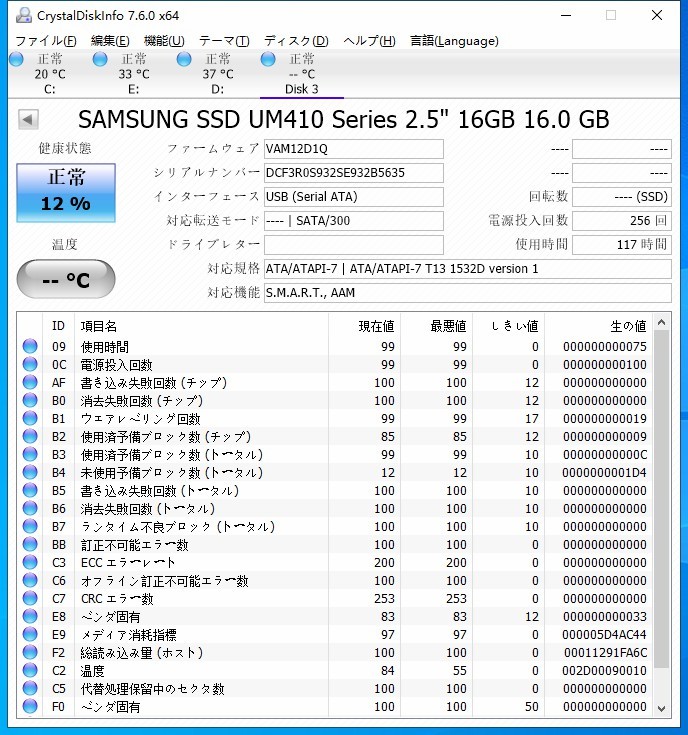Click status orb of row E9 メディア消耗指標
The width and height of the screenshot is (688, 735).
point(30,634)
